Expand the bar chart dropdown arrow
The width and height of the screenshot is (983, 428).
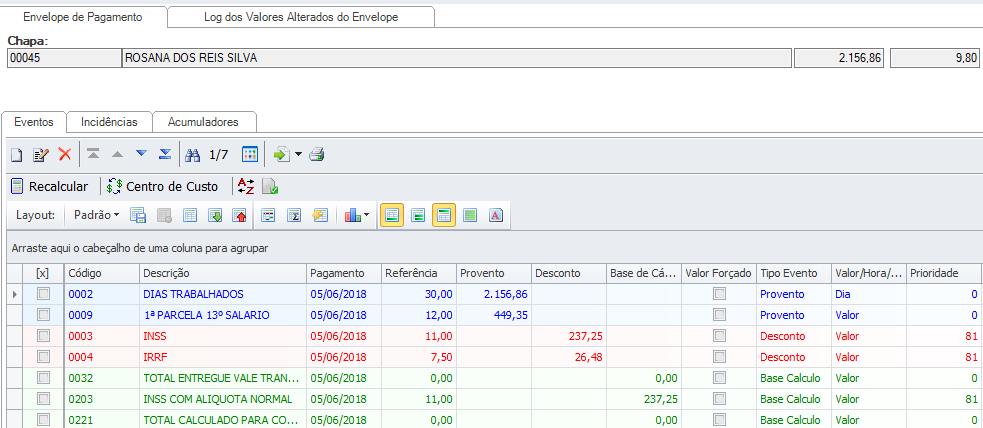click(x=367, y=216)
